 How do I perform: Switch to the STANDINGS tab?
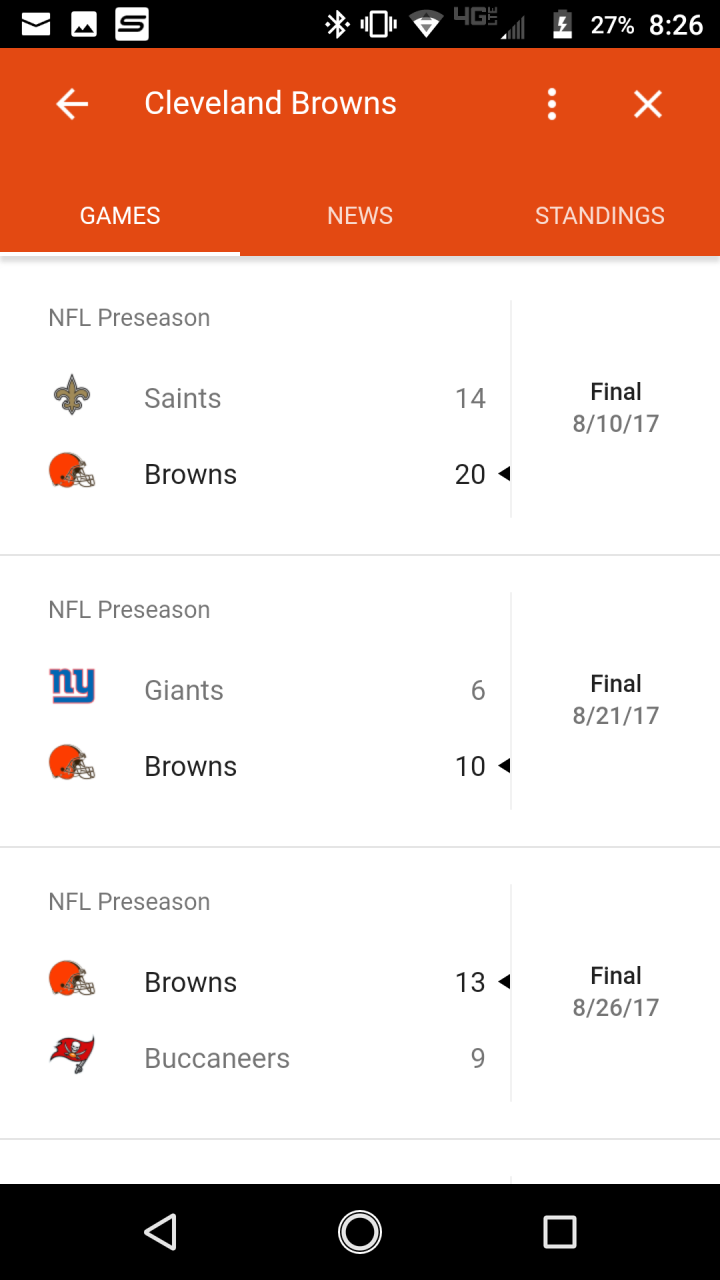pyautogui.click(x=600, y=215)
